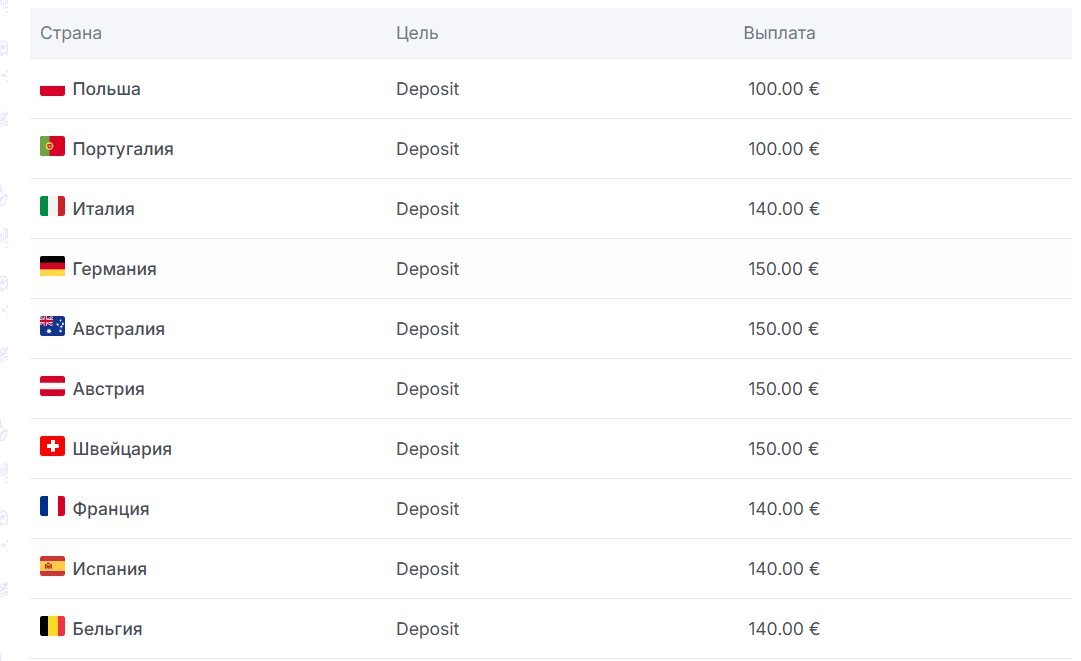The height and width of the screenshot is (661, 1081).
Task: Select the Германия country name
Action: (x=114, y=269)
